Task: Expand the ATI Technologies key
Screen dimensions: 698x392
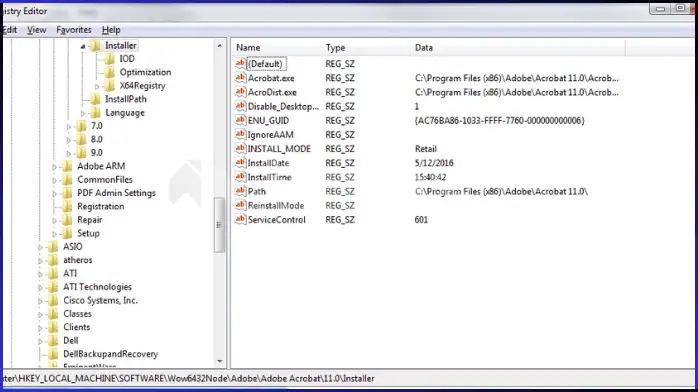Action: (40, 288)
